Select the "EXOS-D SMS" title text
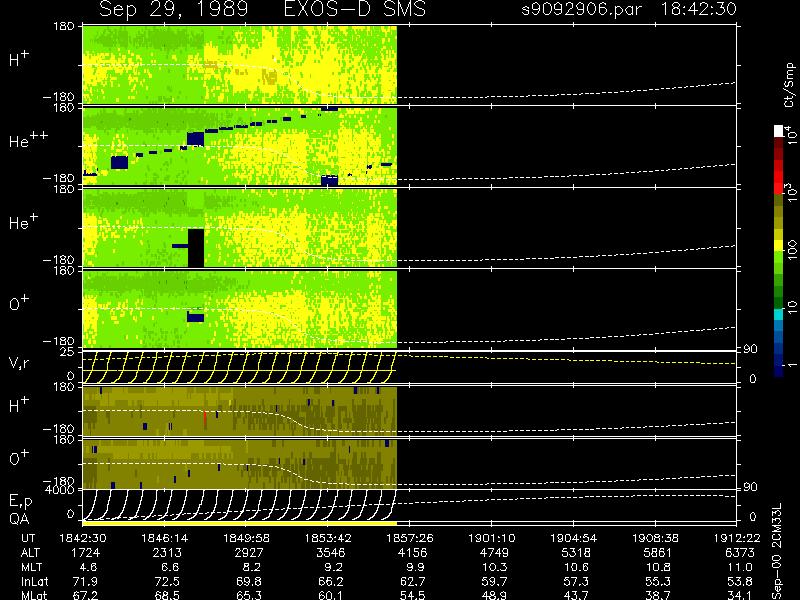This screenshot has height=600, width=800. pyautogui.click(x=355, y=9)
